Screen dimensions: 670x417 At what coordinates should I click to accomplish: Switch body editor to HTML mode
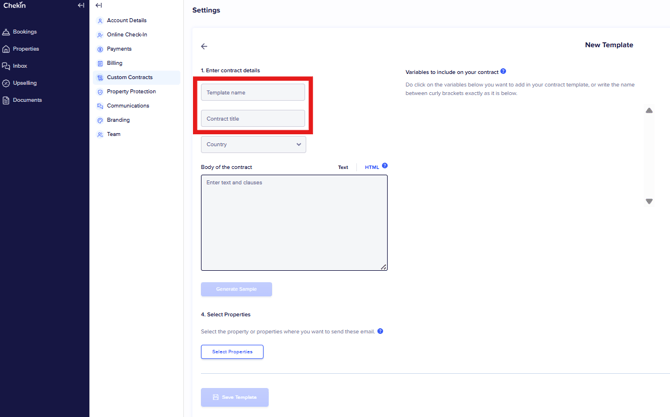pyautogui.click(x=371, y=167)
